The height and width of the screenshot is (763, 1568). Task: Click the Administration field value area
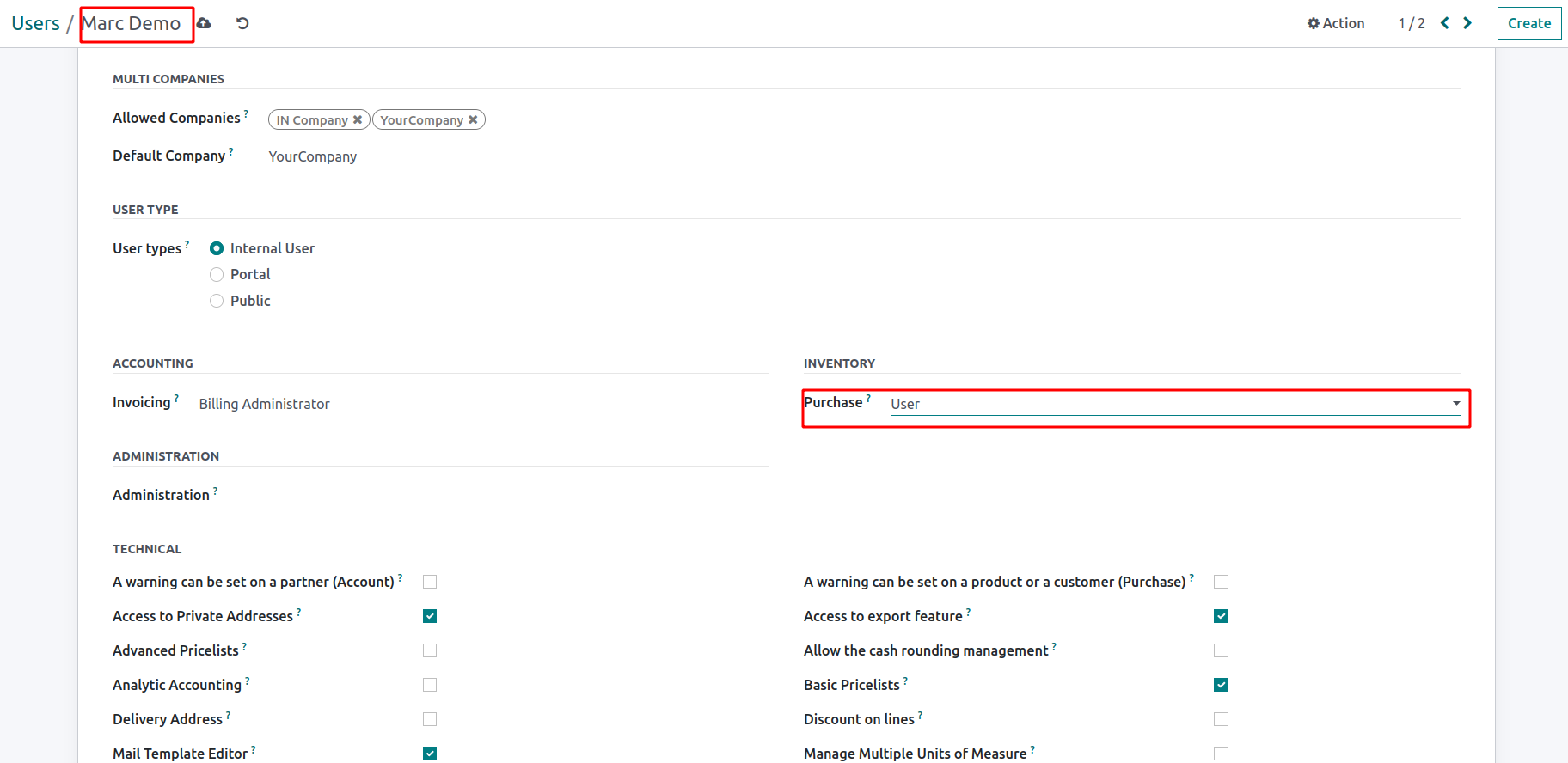[481, 496]
